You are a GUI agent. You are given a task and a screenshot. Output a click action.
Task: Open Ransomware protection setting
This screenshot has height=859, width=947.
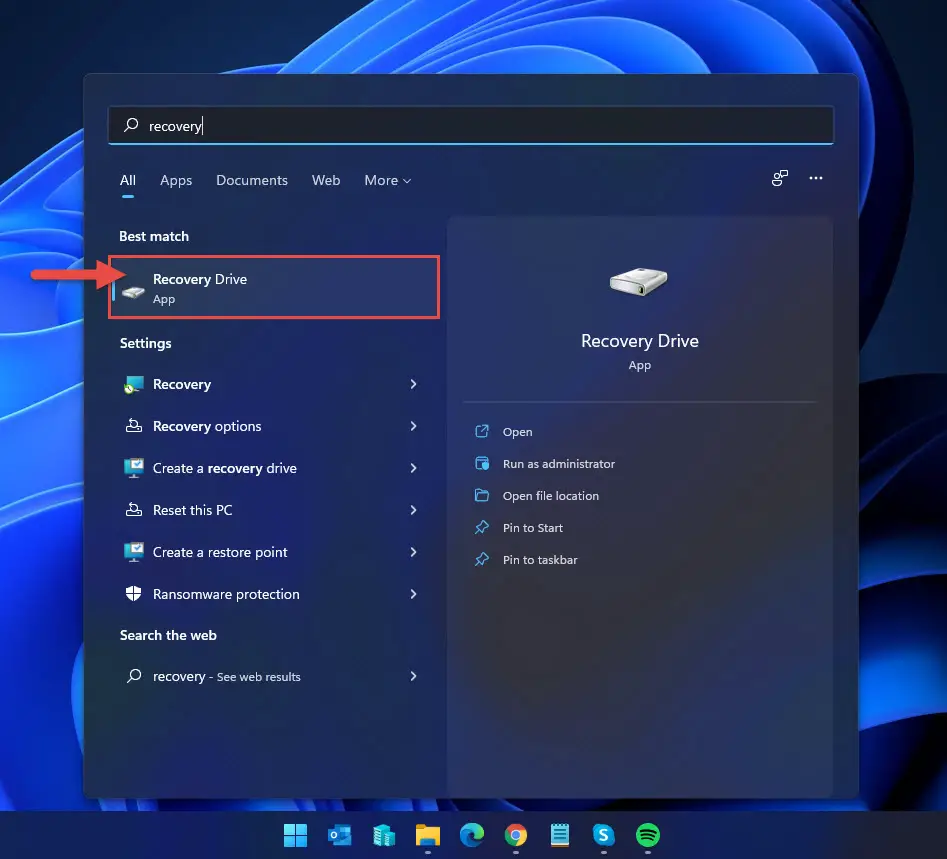pos(271,594)
